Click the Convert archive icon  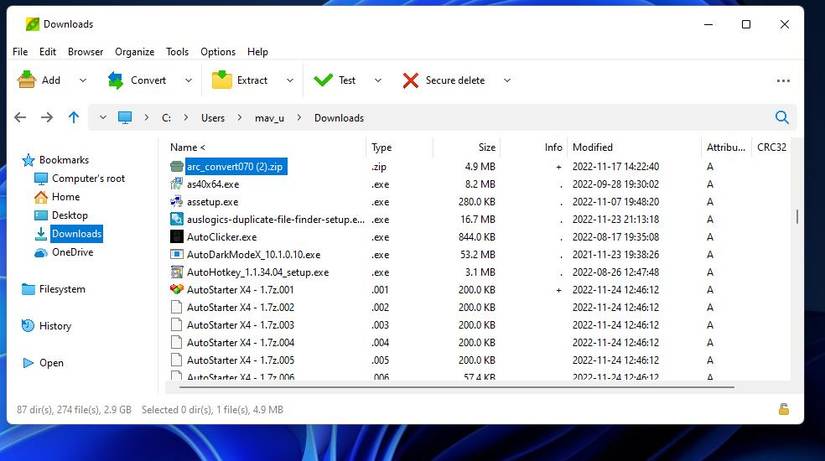click(x=115, y=80)
